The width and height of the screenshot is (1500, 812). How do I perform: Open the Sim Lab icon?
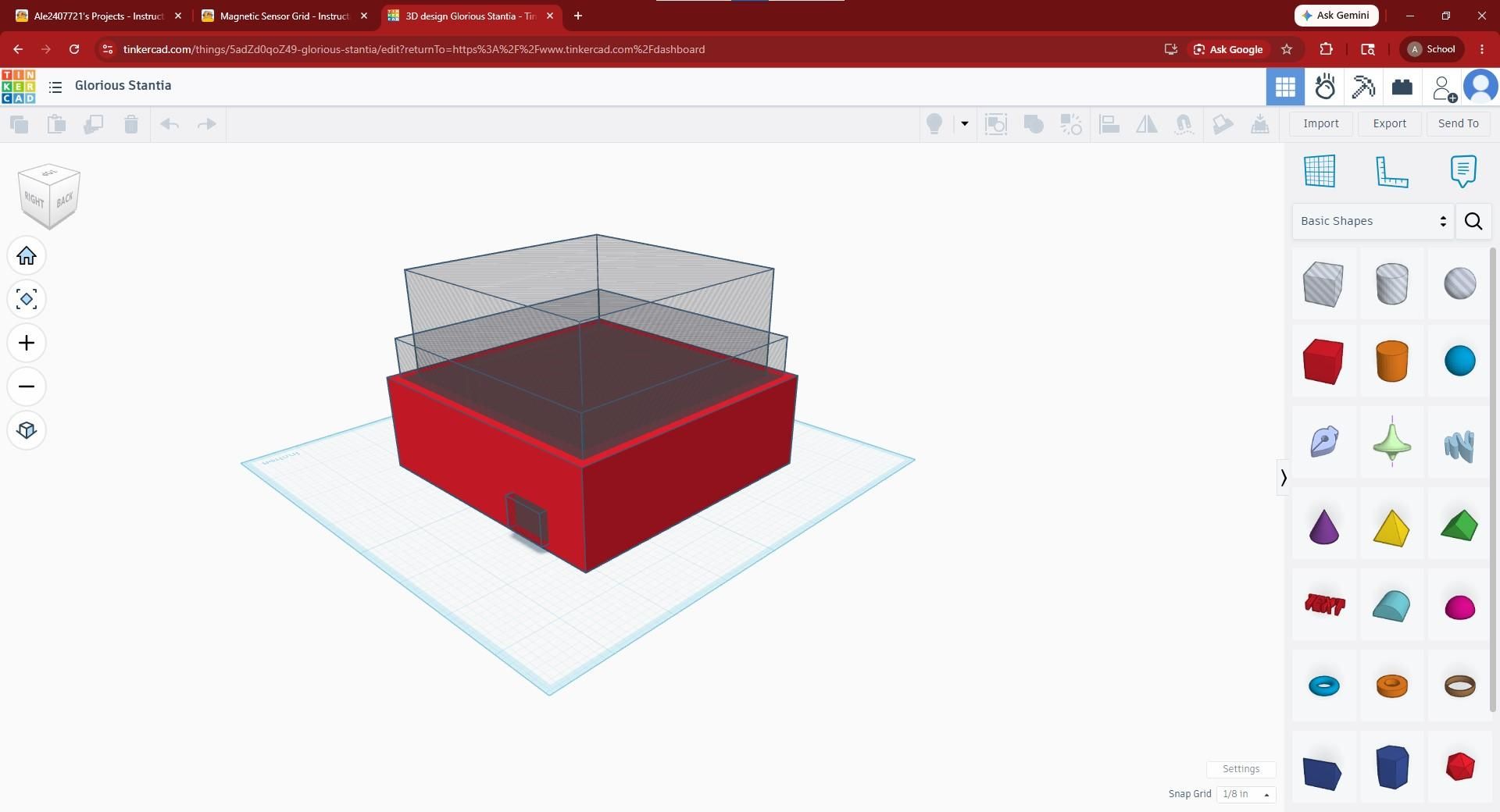tap(1325, 87)
